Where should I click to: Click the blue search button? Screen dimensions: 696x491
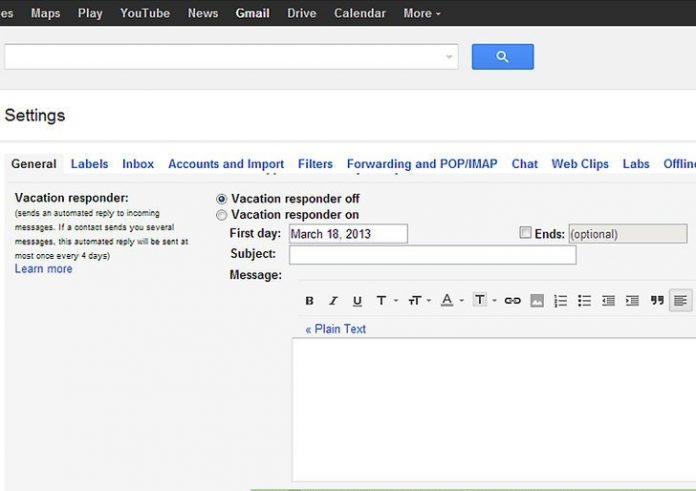coord(502,57)
